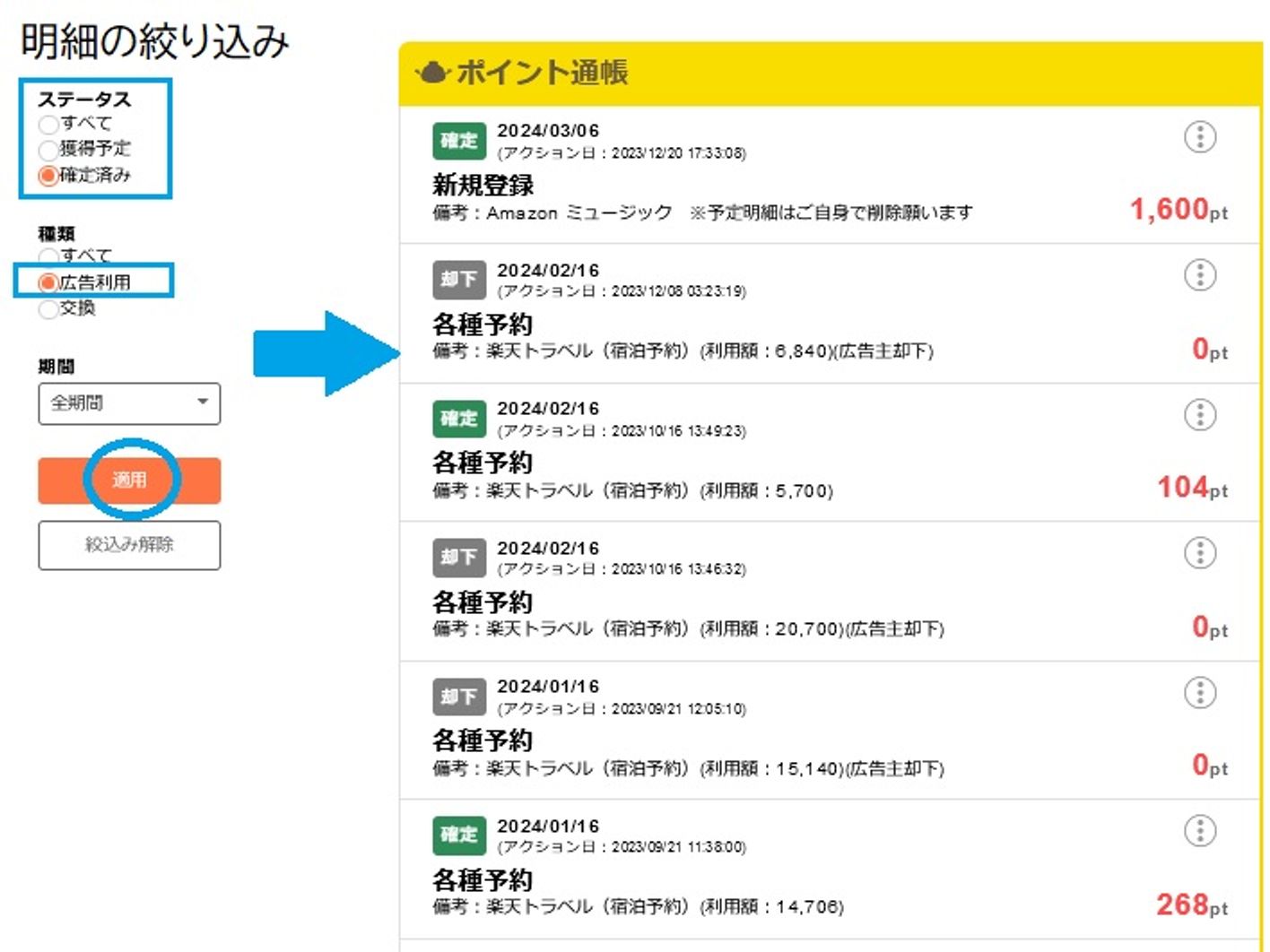Click the orange 適用 button
Screen dimensions: 1270x952
(x=129, y=480)
